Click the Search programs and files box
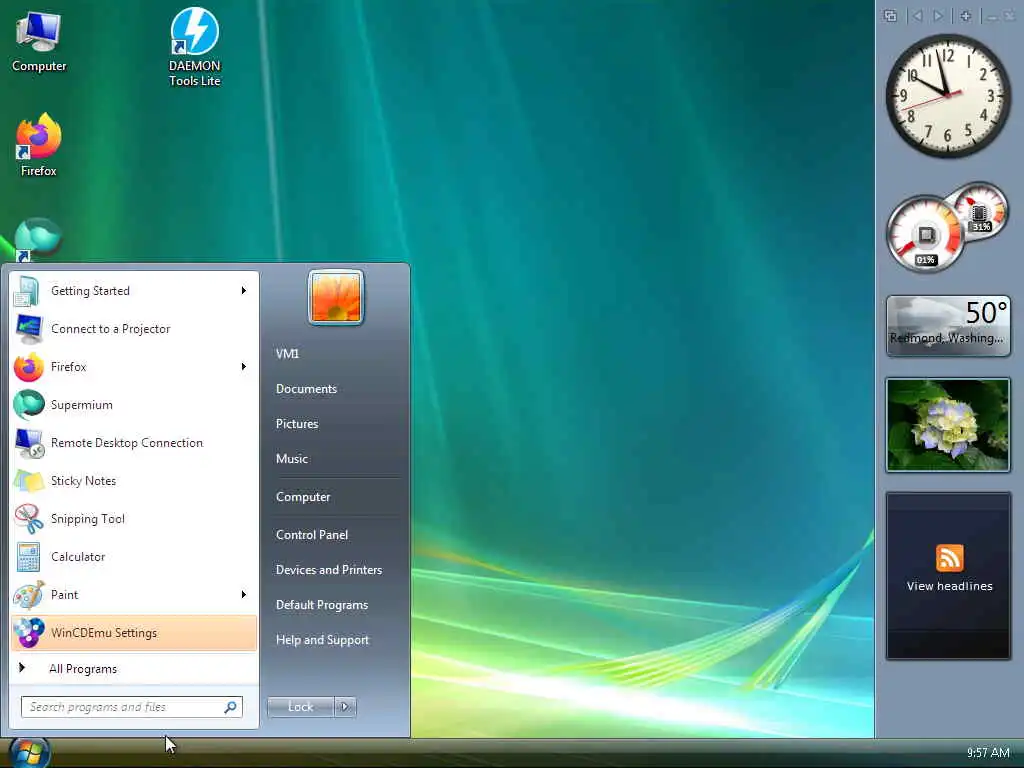Image resolution: width=1024 pixels, height=768 pixels. (132, 707)
